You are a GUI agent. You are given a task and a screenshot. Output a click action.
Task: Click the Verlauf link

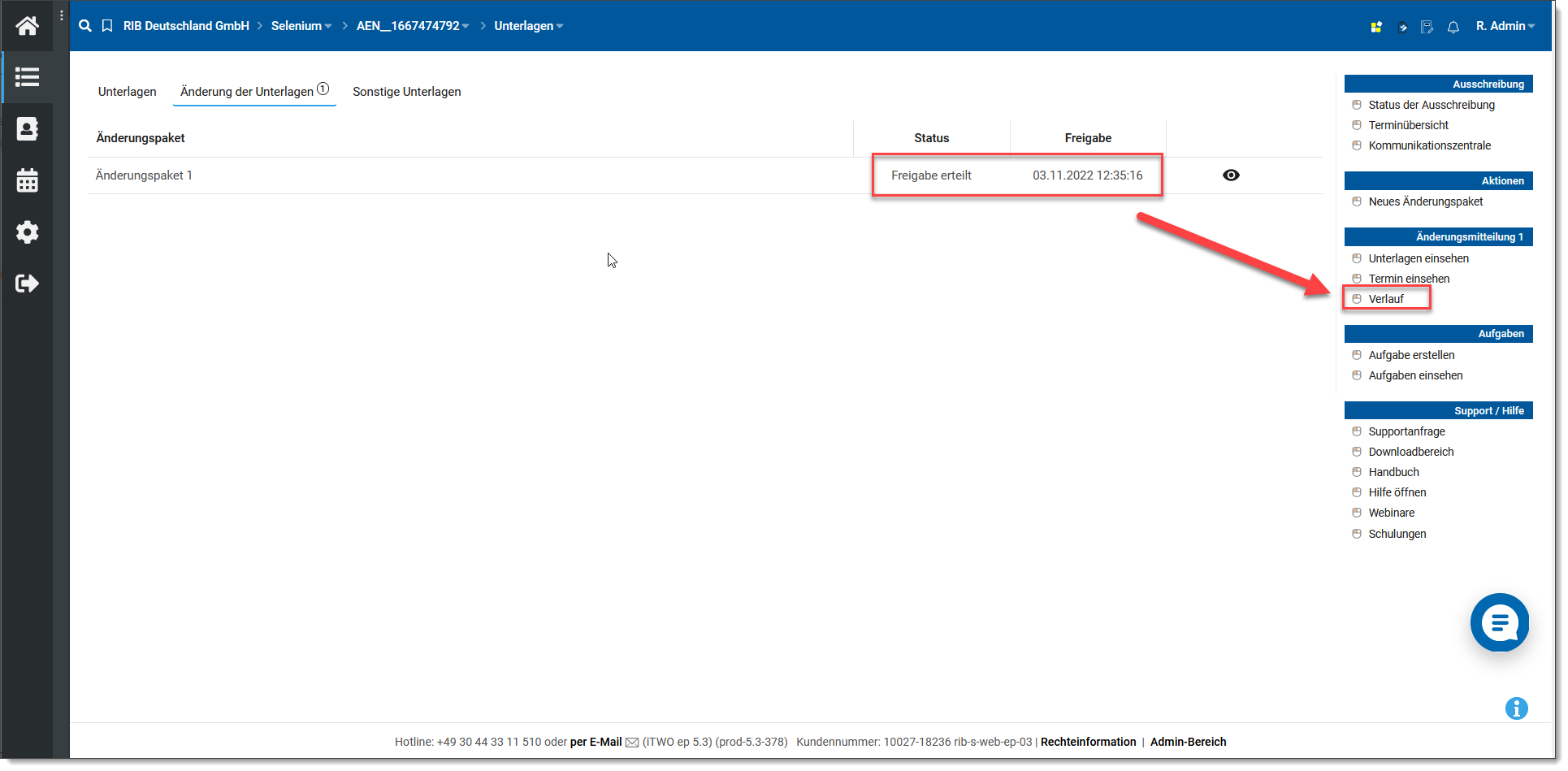pyautogui.click(x=1386, y=299)
